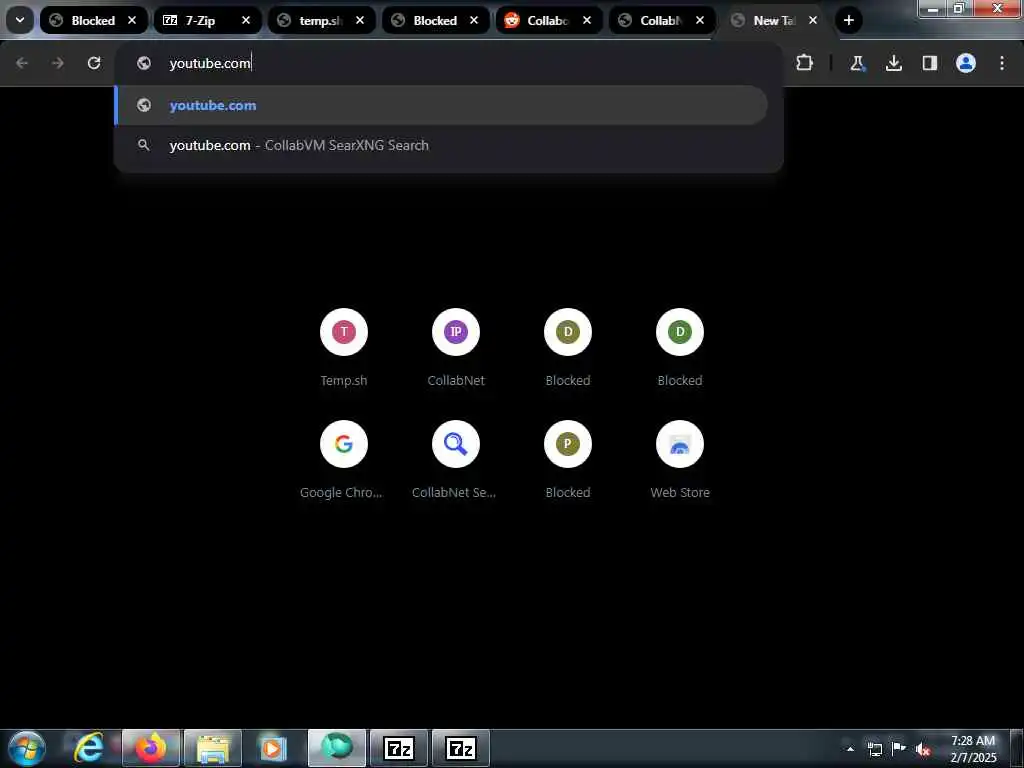
Task: Select youtube.com CollabVM SearXNG Search suggestion
Action: coord(441,145)
